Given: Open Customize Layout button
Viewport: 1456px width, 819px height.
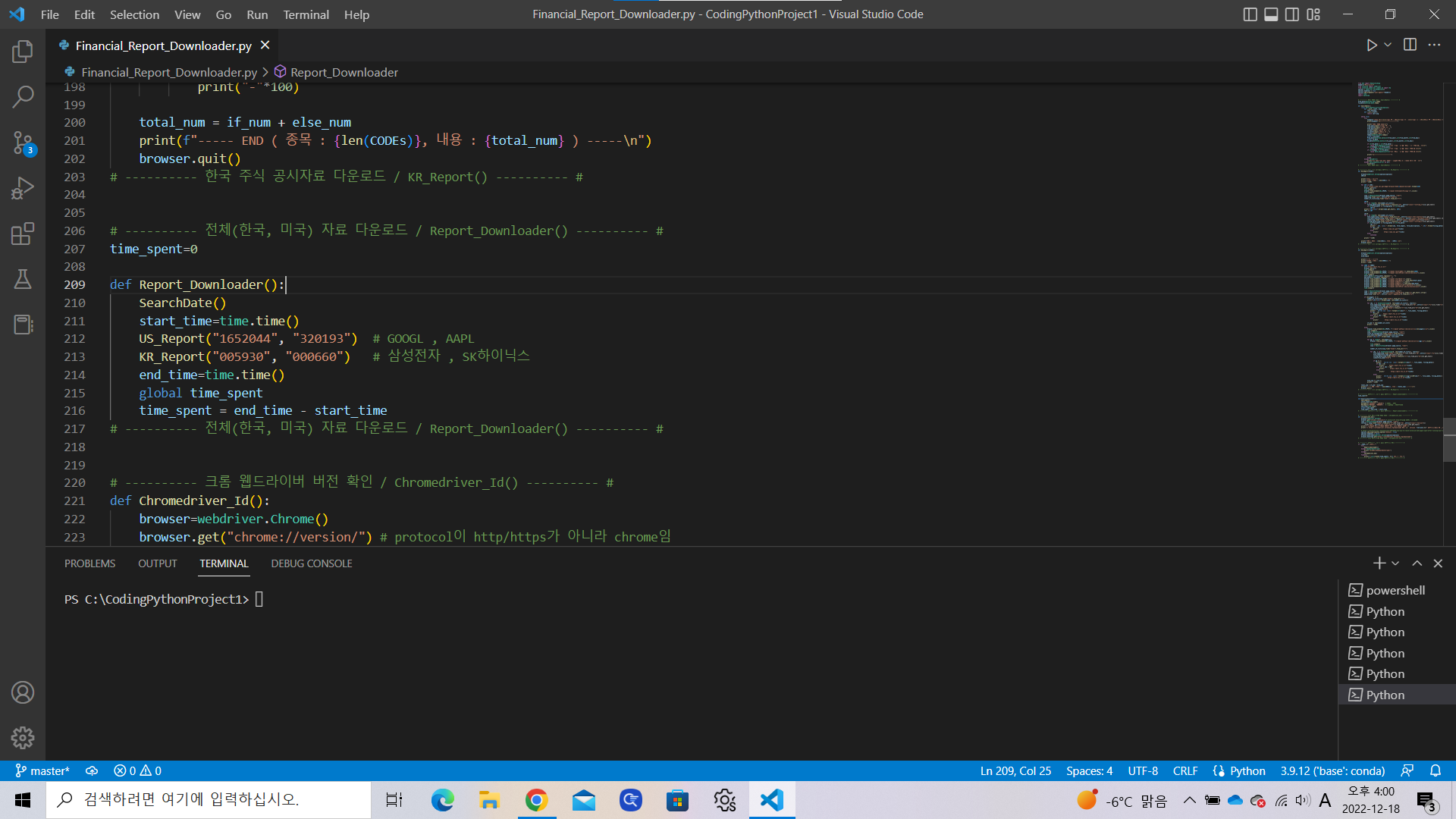Looking at the screenshot, I should coord(1313,14).
